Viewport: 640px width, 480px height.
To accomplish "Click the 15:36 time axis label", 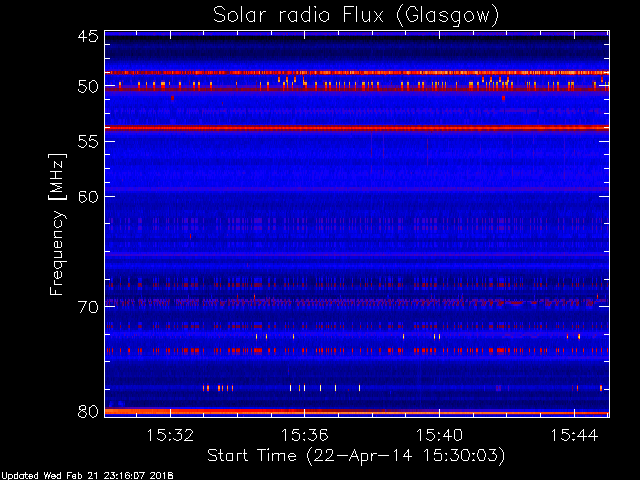I will 304,435.
